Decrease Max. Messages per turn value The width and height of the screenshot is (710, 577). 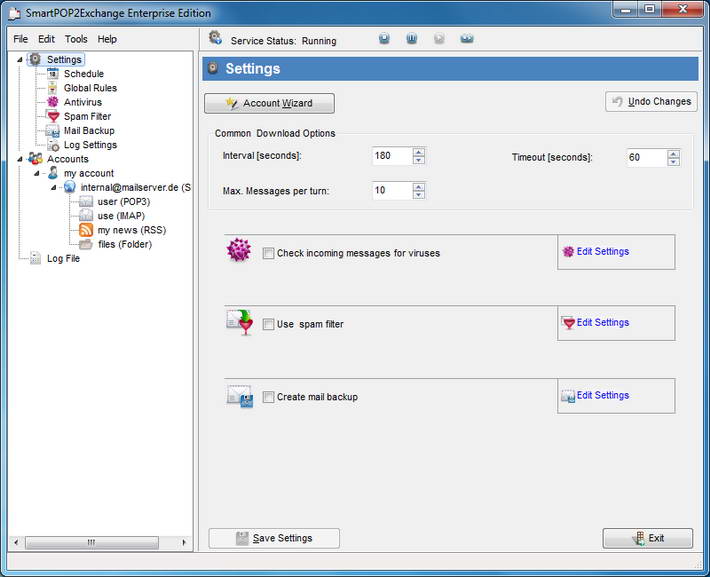tap(419, 194)
